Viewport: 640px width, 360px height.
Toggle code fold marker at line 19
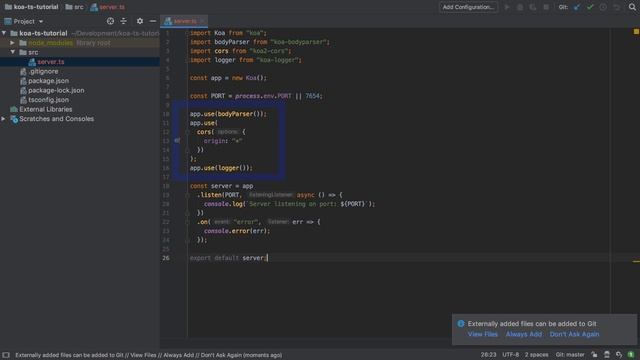pos(187,195)
